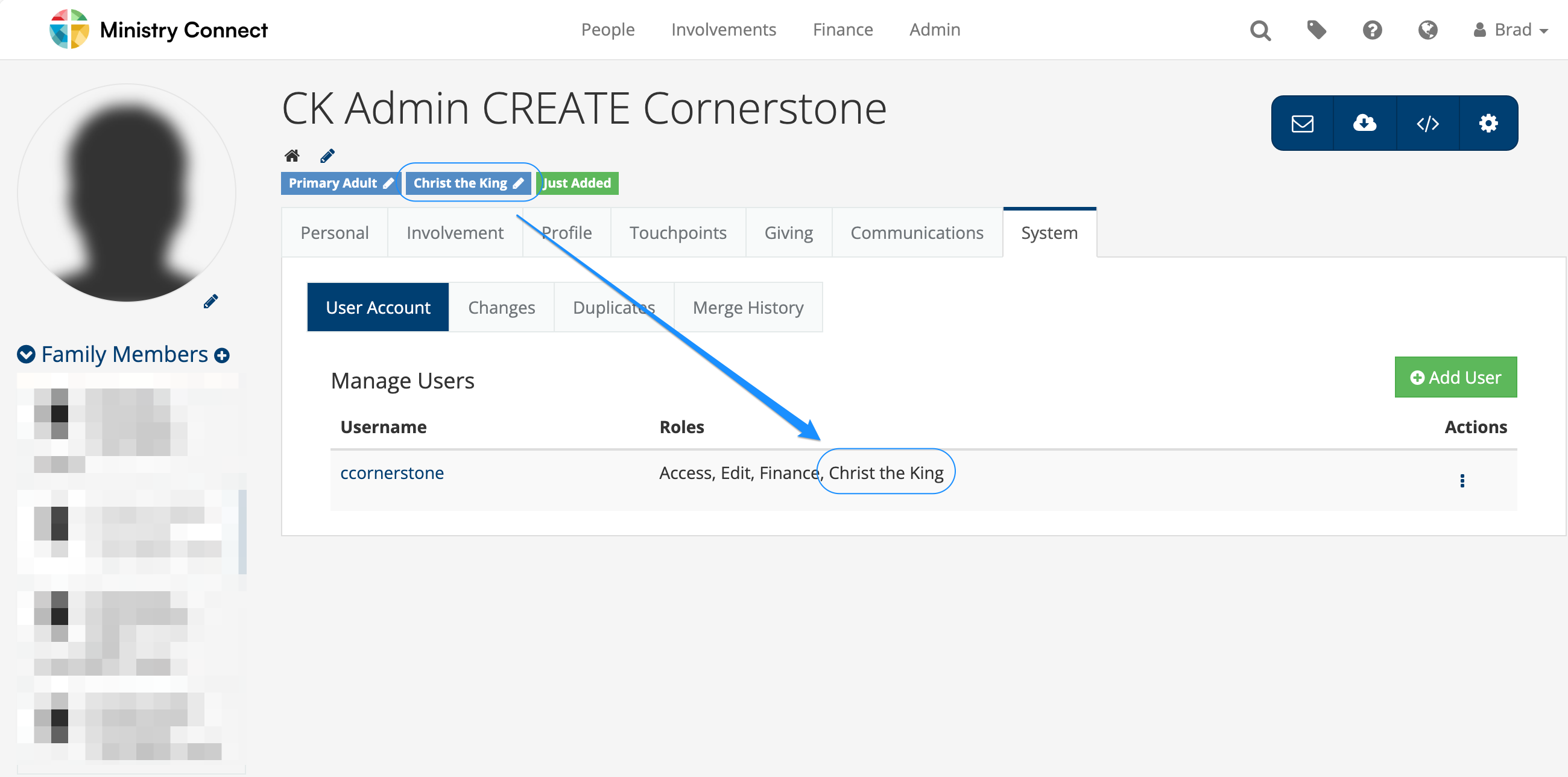Viewport: 1568px width, 777px height.
Task: Open the Finance menu
Action: [842, 30]
